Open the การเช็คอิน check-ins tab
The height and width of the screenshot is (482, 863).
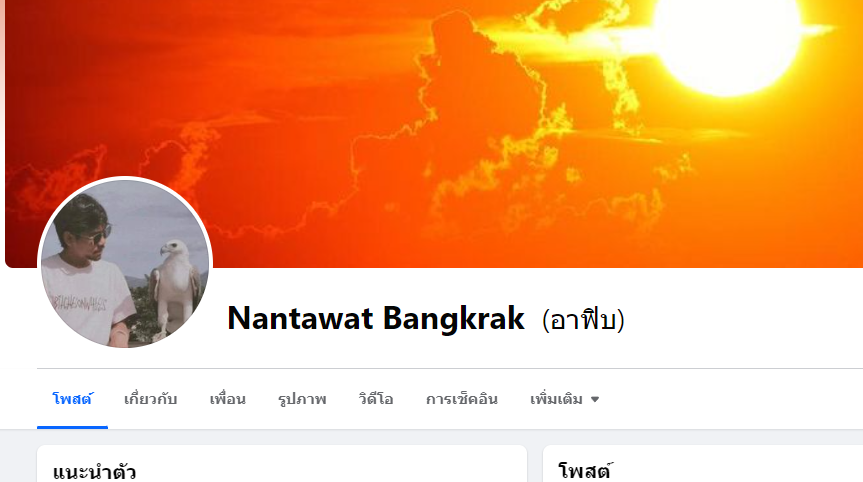462,399
